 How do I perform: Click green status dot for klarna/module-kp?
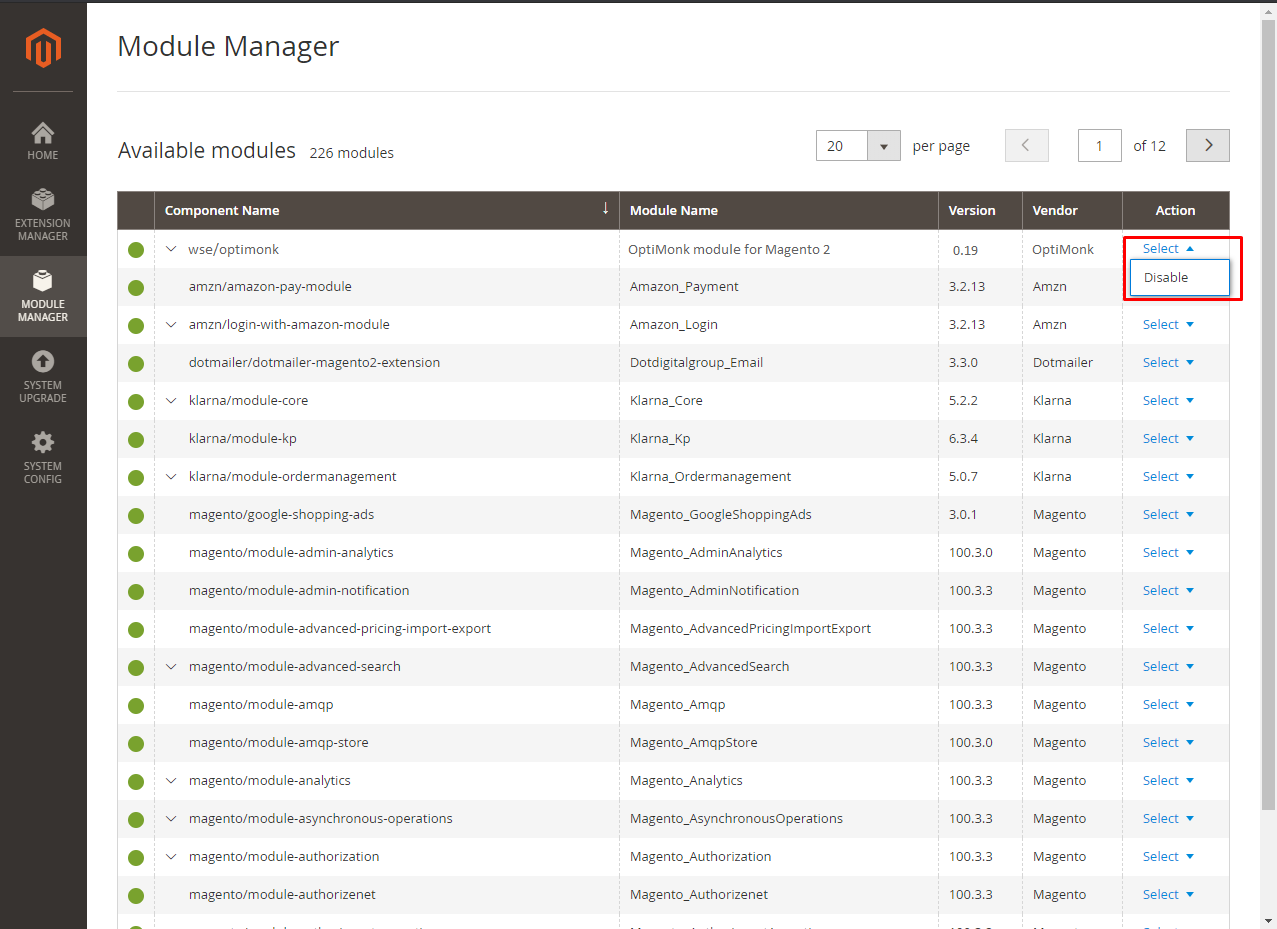coord(136,440)
